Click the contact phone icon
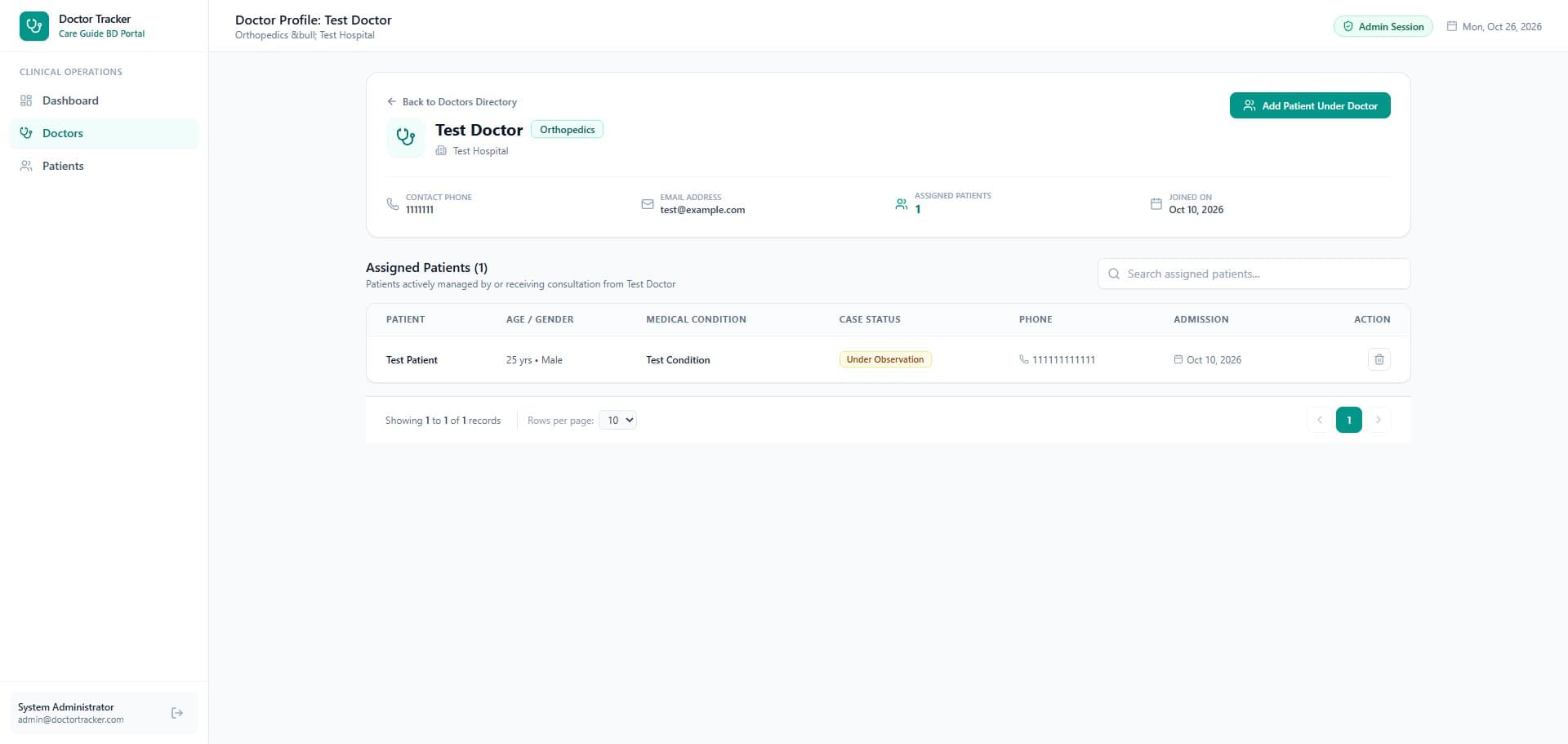The image size is (1568, 744). [x=393, y=204]
